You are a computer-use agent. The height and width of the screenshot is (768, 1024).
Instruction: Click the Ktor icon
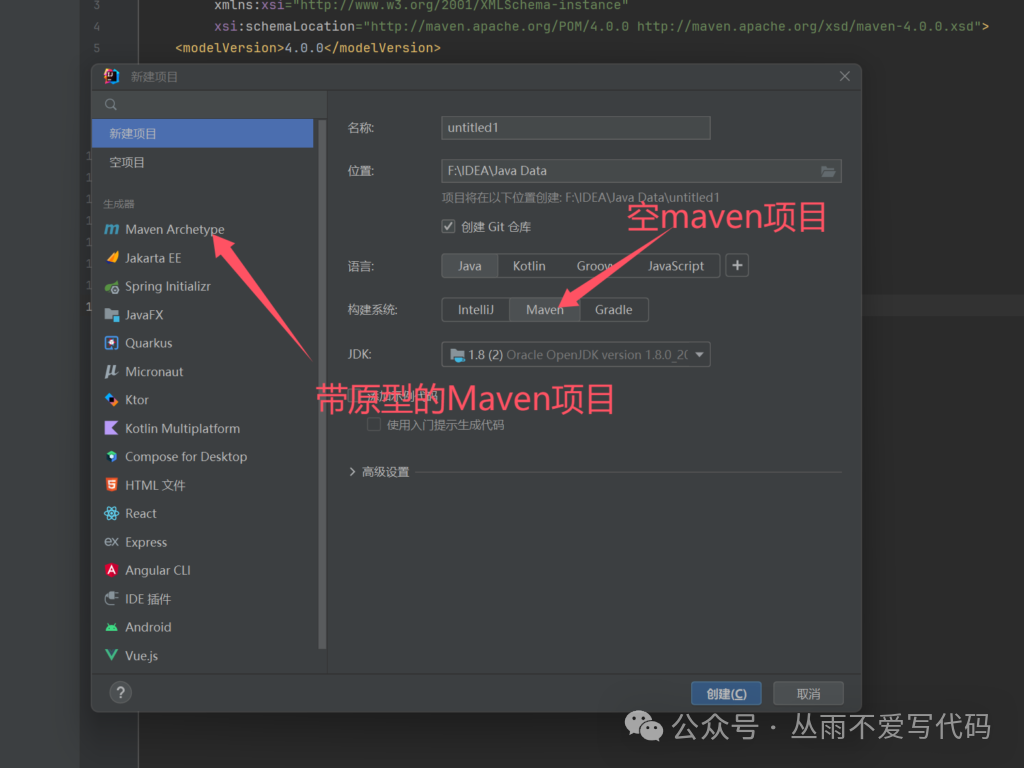click(112, 400)
